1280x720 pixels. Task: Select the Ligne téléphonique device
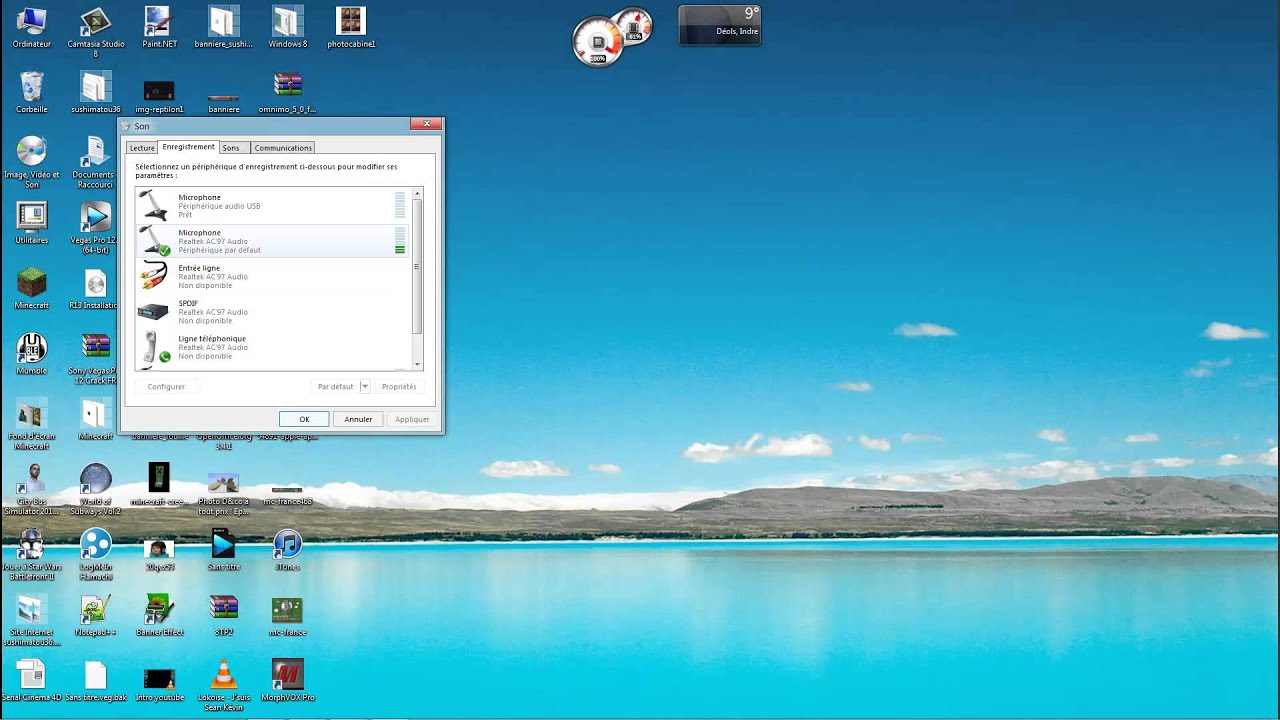click(x=272, y=347)
